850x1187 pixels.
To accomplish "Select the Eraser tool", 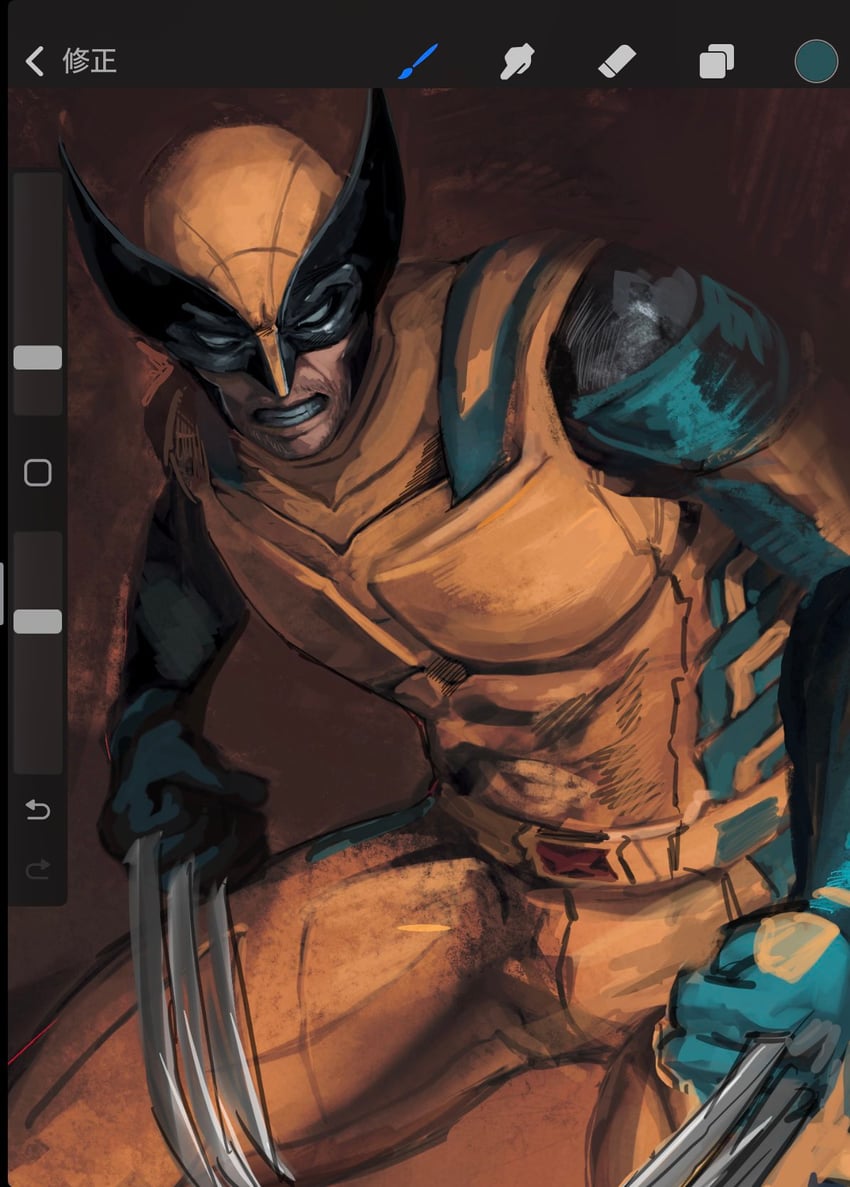I will (617, 61).
